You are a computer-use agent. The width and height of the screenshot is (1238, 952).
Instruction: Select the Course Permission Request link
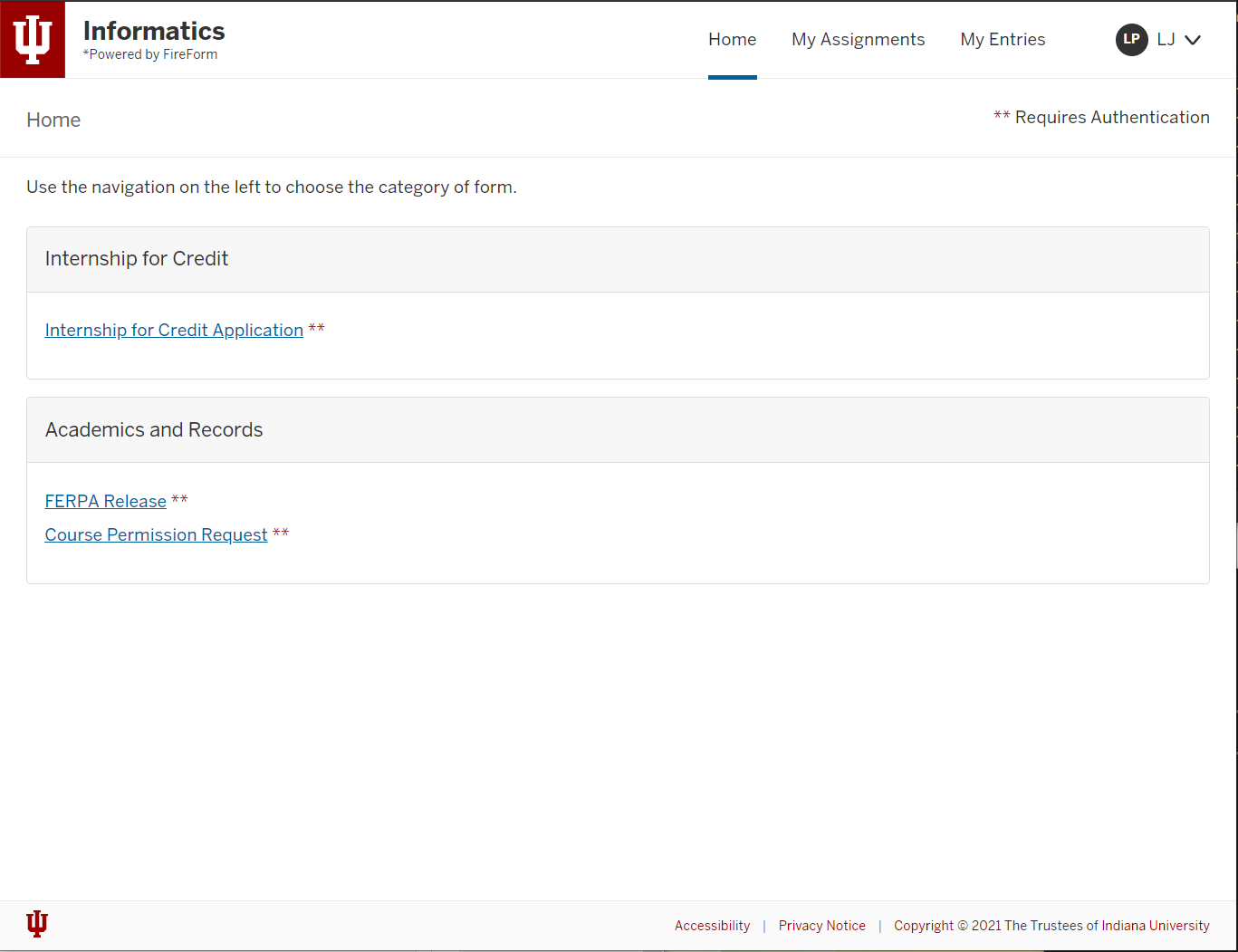(156, 535)
